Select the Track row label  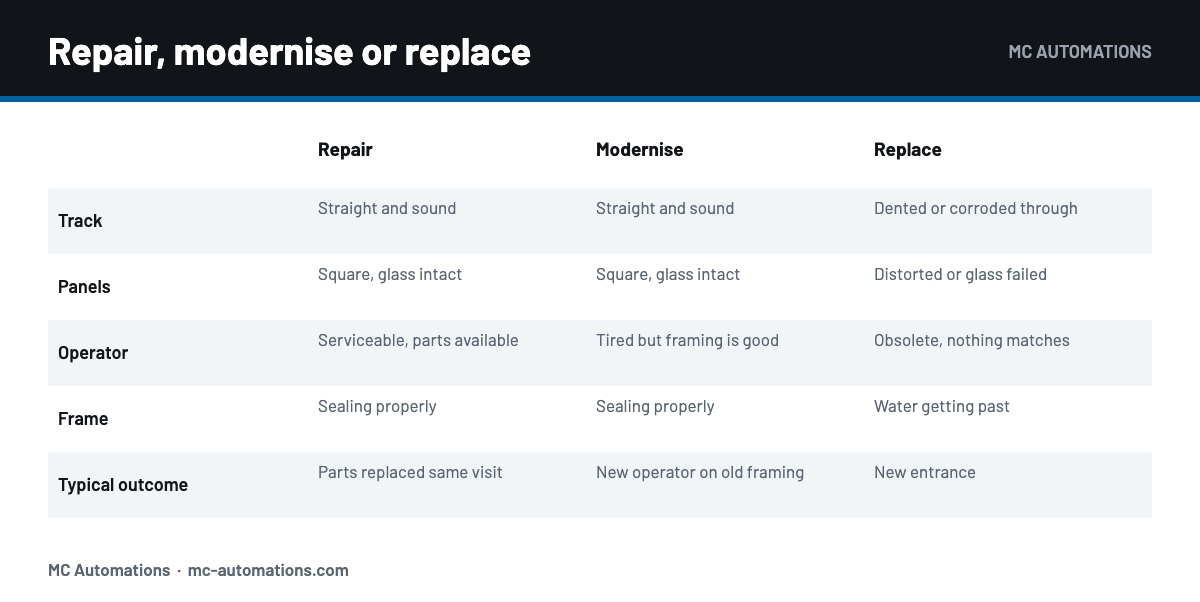pos(80,221)
